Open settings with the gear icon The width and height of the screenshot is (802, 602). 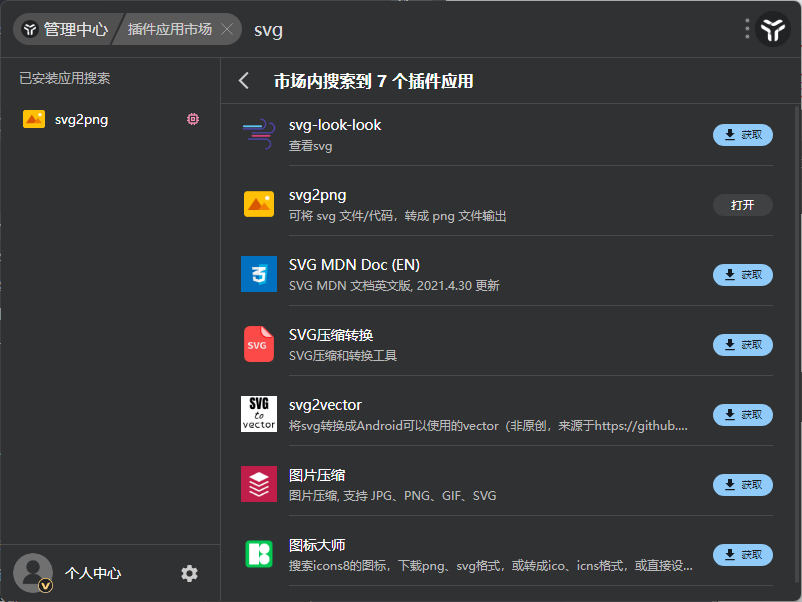189,573
